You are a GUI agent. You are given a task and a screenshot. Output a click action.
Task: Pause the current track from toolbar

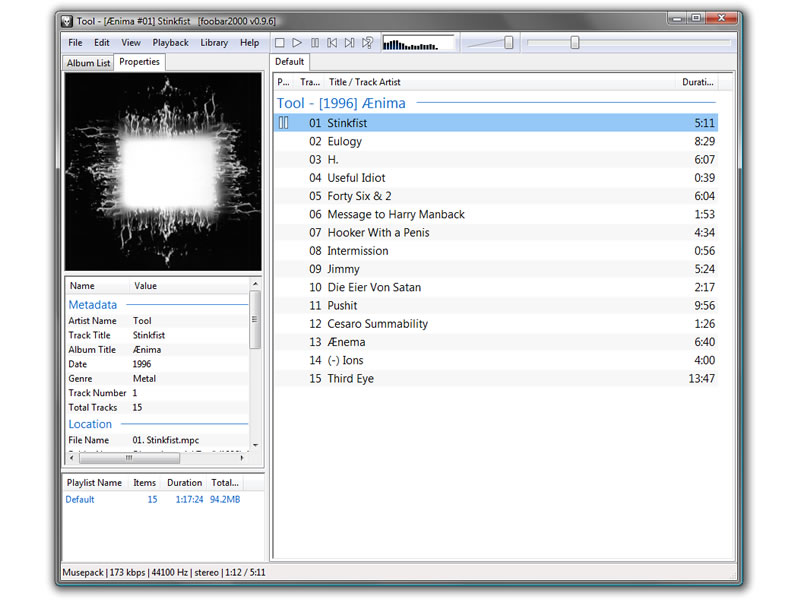pyautogui.click(x=315, y=43)
